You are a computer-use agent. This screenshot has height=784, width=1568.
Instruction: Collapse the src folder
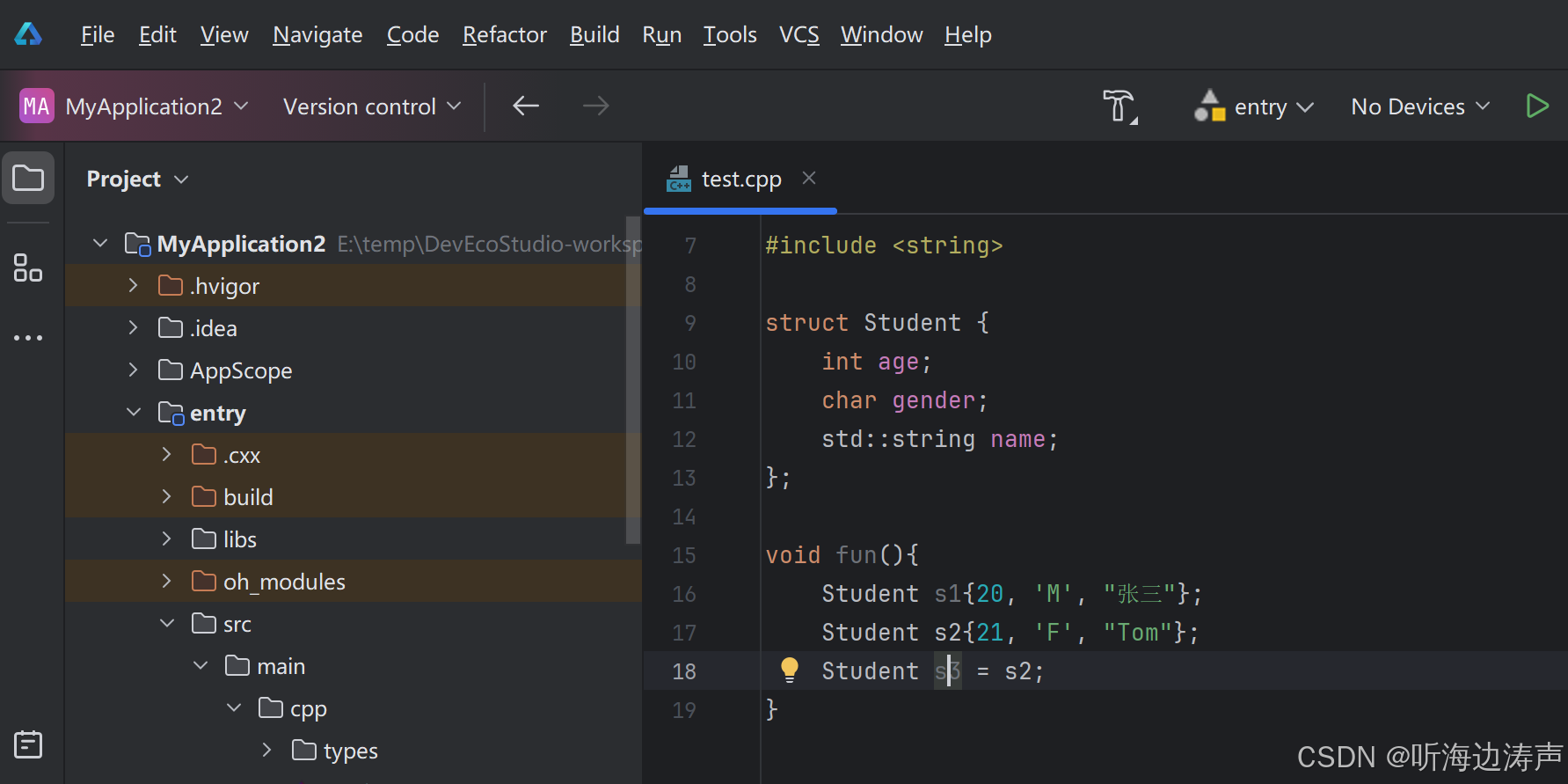click(167, 623)
